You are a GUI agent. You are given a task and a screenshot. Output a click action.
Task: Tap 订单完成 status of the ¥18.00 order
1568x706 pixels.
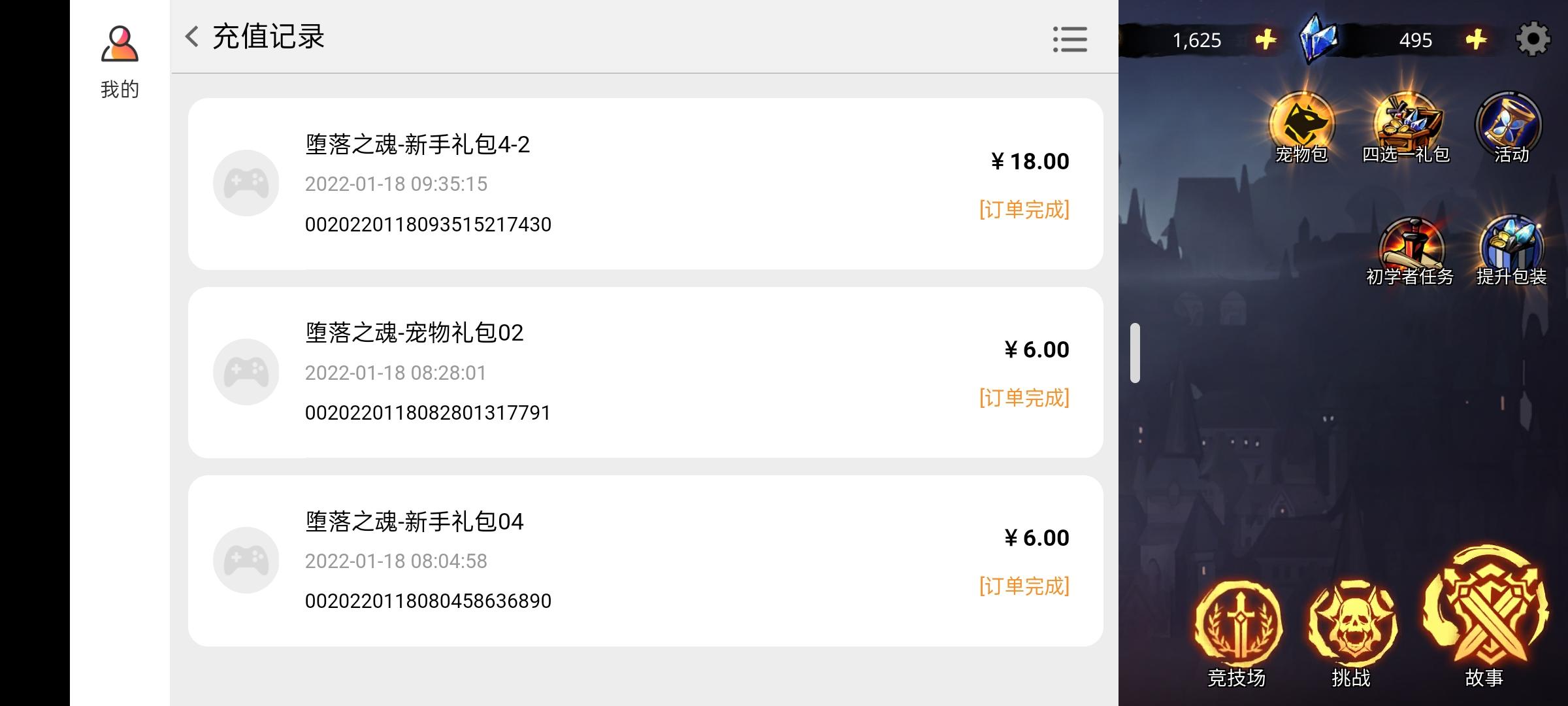tap(1024, 210)
